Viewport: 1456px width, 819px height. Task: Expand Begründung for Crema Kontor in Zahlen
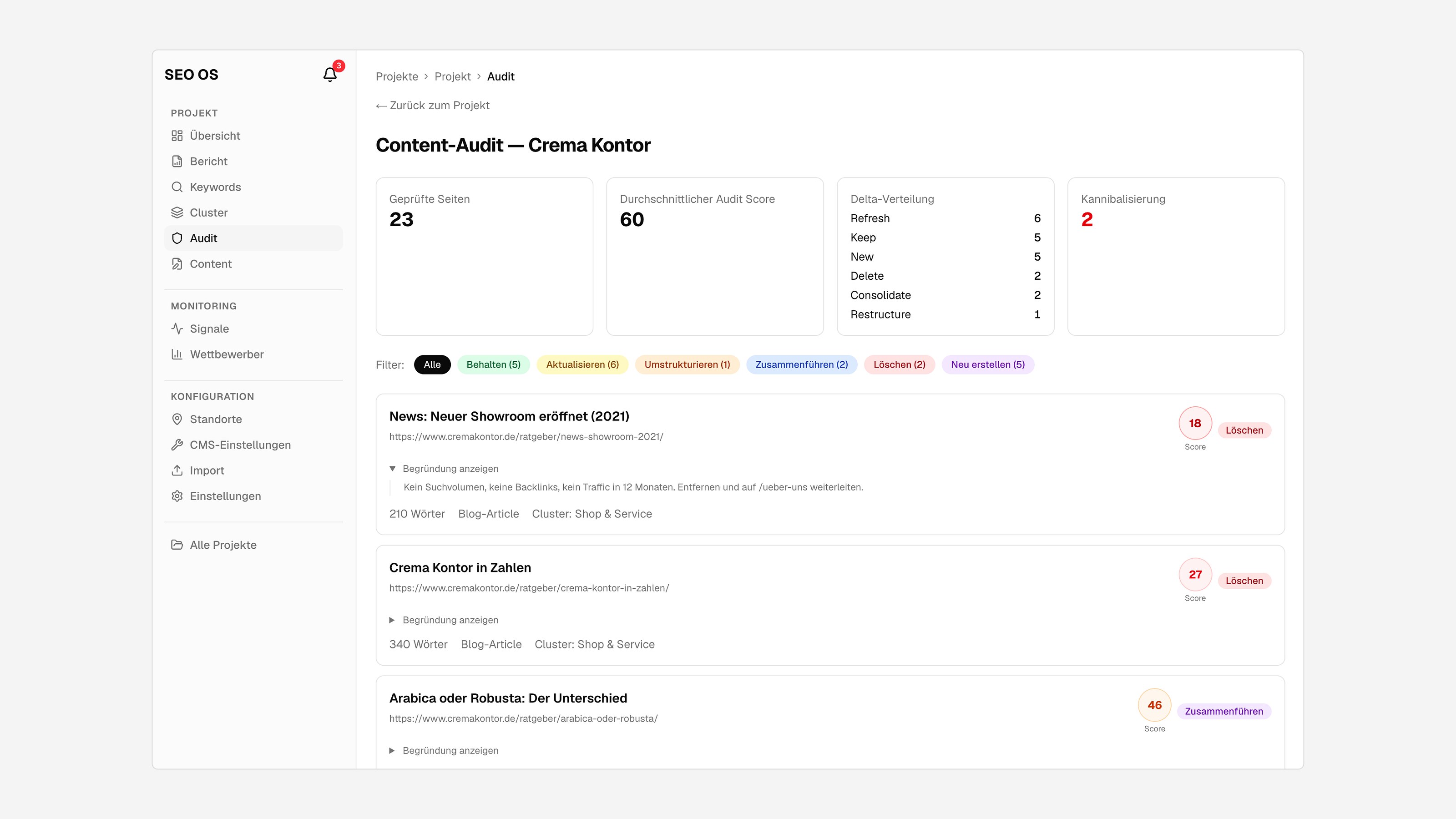[x=444, y=620]
